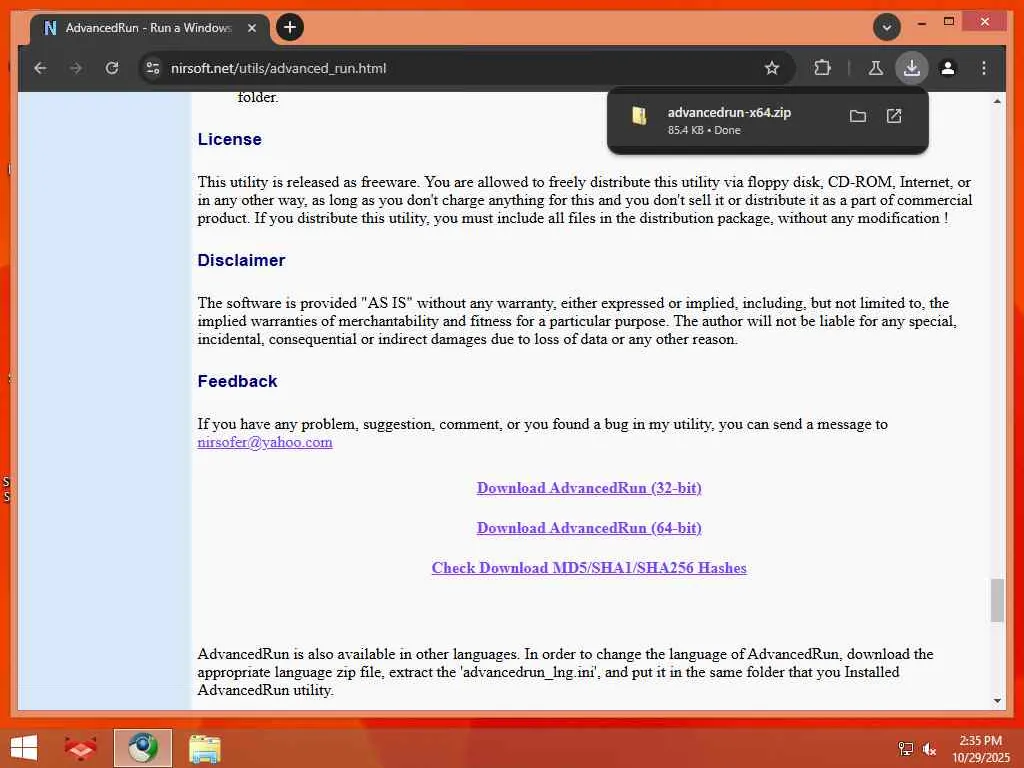Open tab search dropdown arrow

click(x=887, y=27)
